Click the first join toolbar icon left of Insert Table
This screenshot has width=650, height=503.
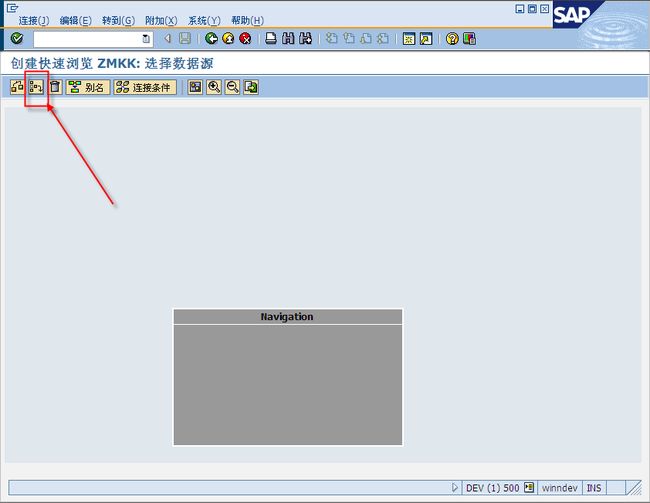pos(17,87)
